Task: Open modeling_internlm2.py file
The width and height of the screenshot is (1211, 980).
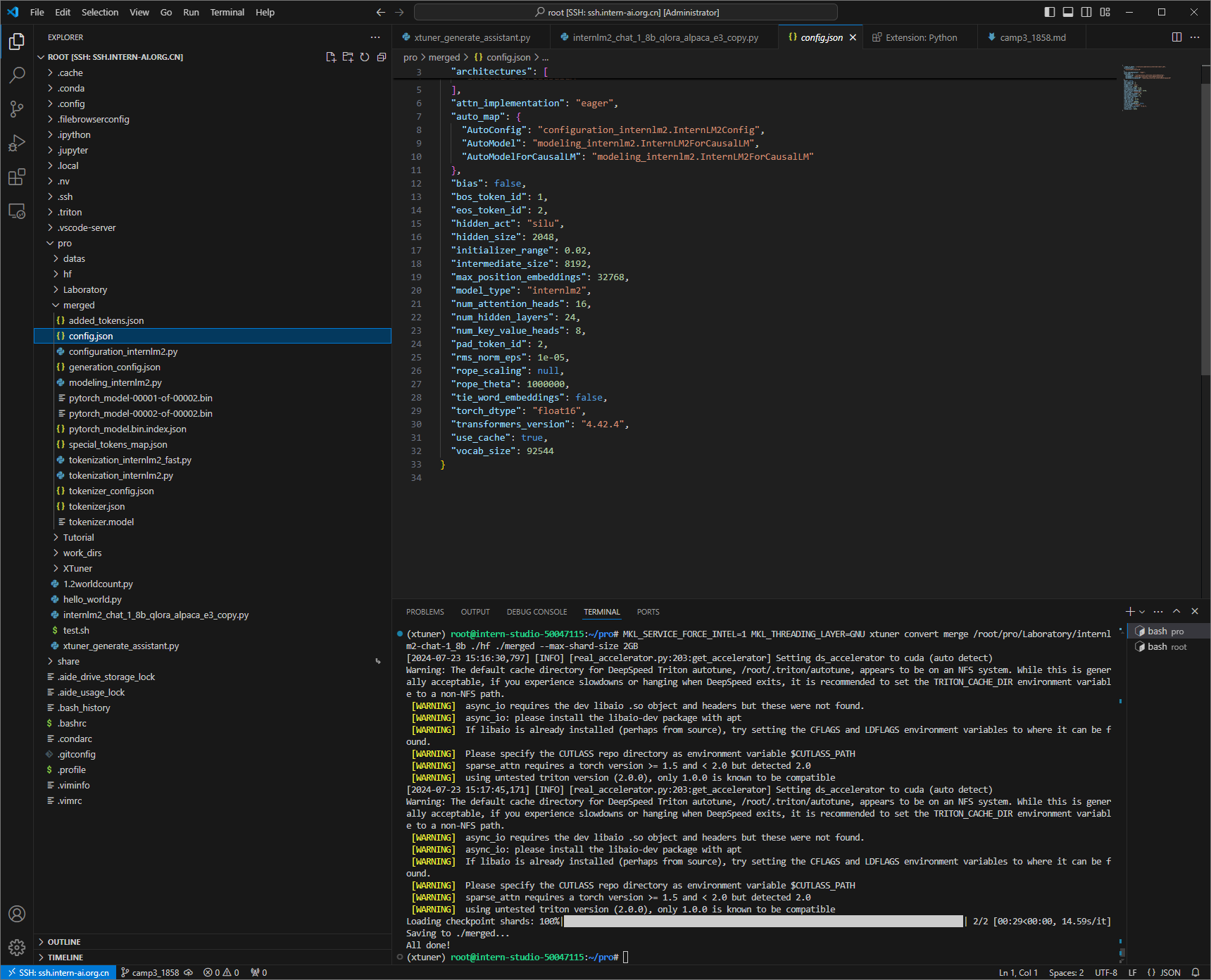Action: 212,382
